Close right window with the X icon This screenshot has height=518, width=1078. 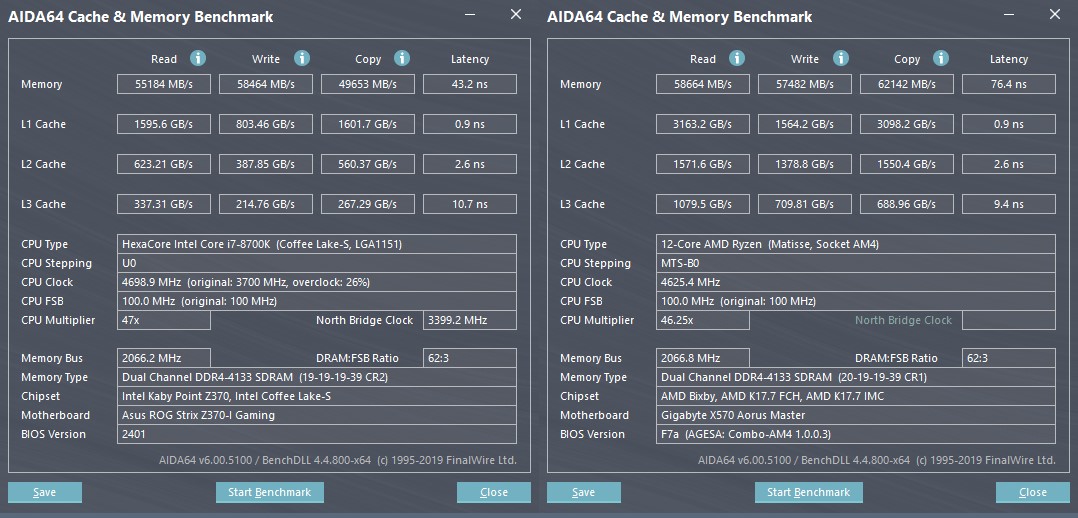pyautogui.click(x=1055, y=14)
